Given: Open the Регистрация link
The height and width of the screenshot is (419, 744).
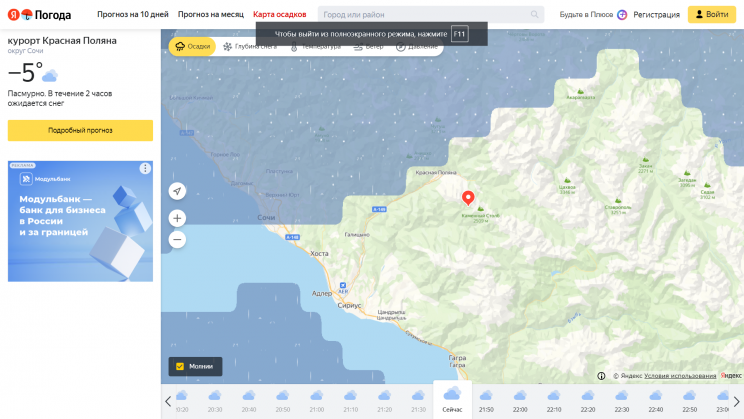Looking at the screenshot, I should (656, 15).
